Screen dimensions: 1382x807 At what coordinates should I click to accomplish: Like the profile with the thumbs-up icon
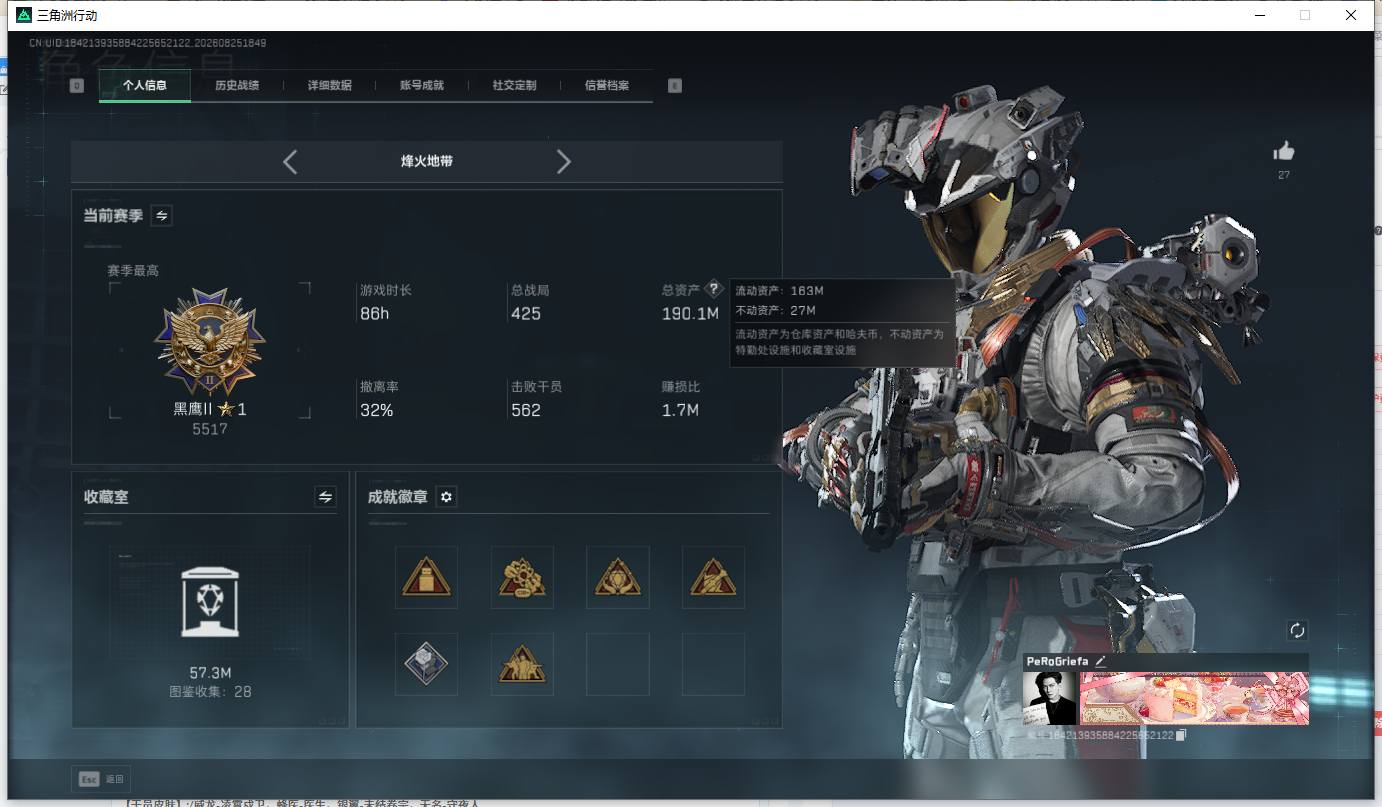tap(1284, 151)
